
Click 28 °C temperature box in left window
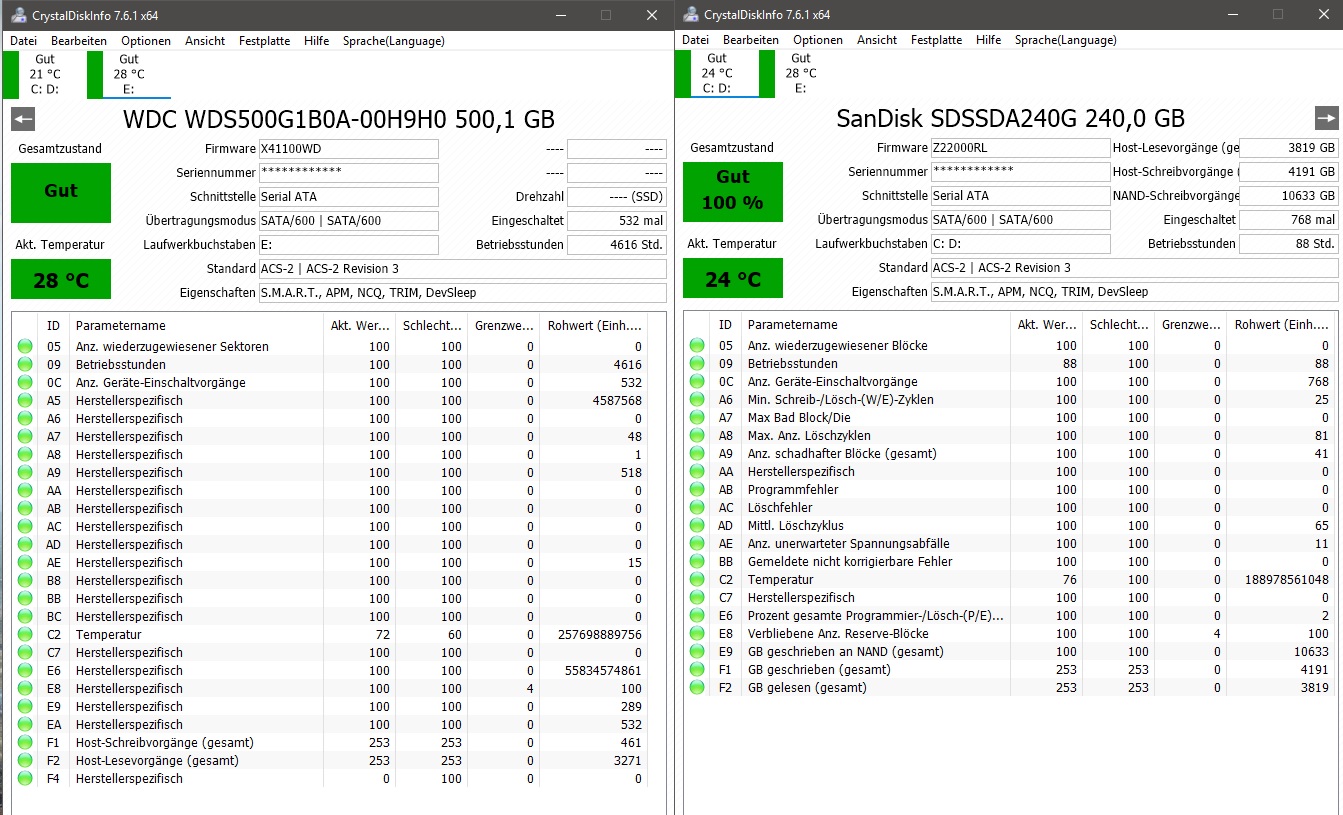(x=60, y=279)
